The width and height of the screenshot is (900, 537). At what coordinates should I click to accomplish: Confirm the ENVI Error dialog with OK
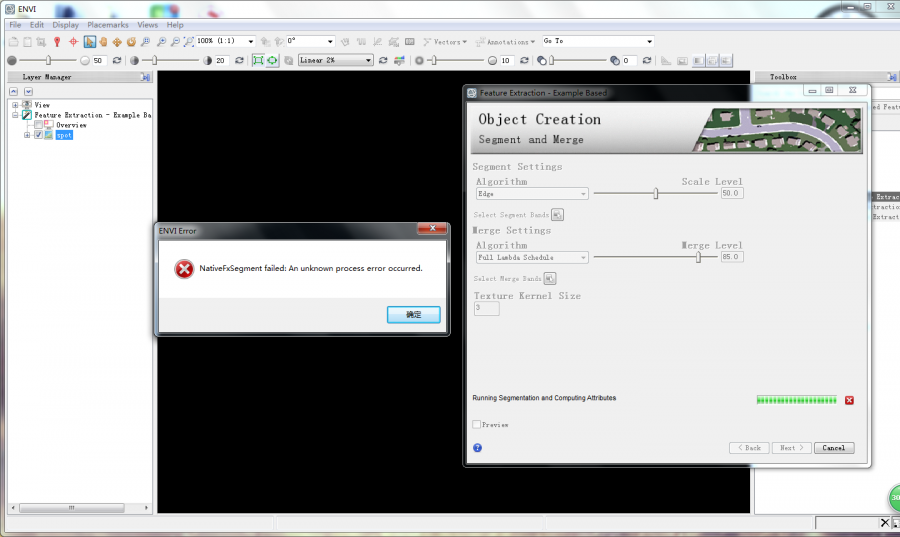click(414, 314)
